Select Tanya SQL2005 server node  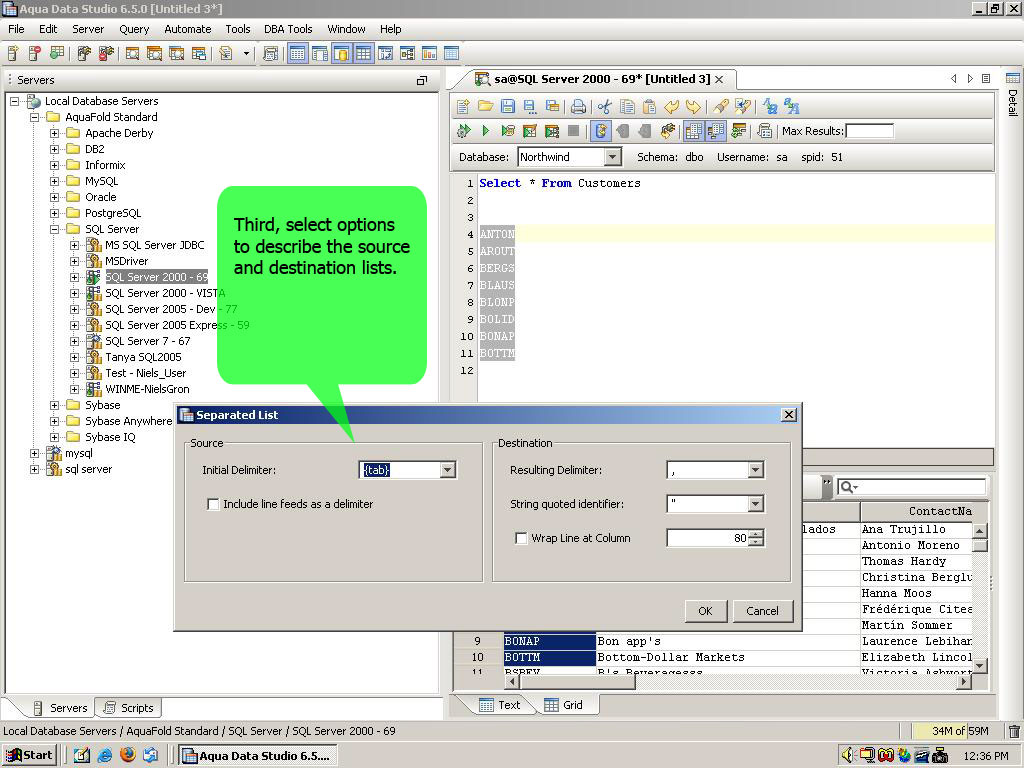143,357
